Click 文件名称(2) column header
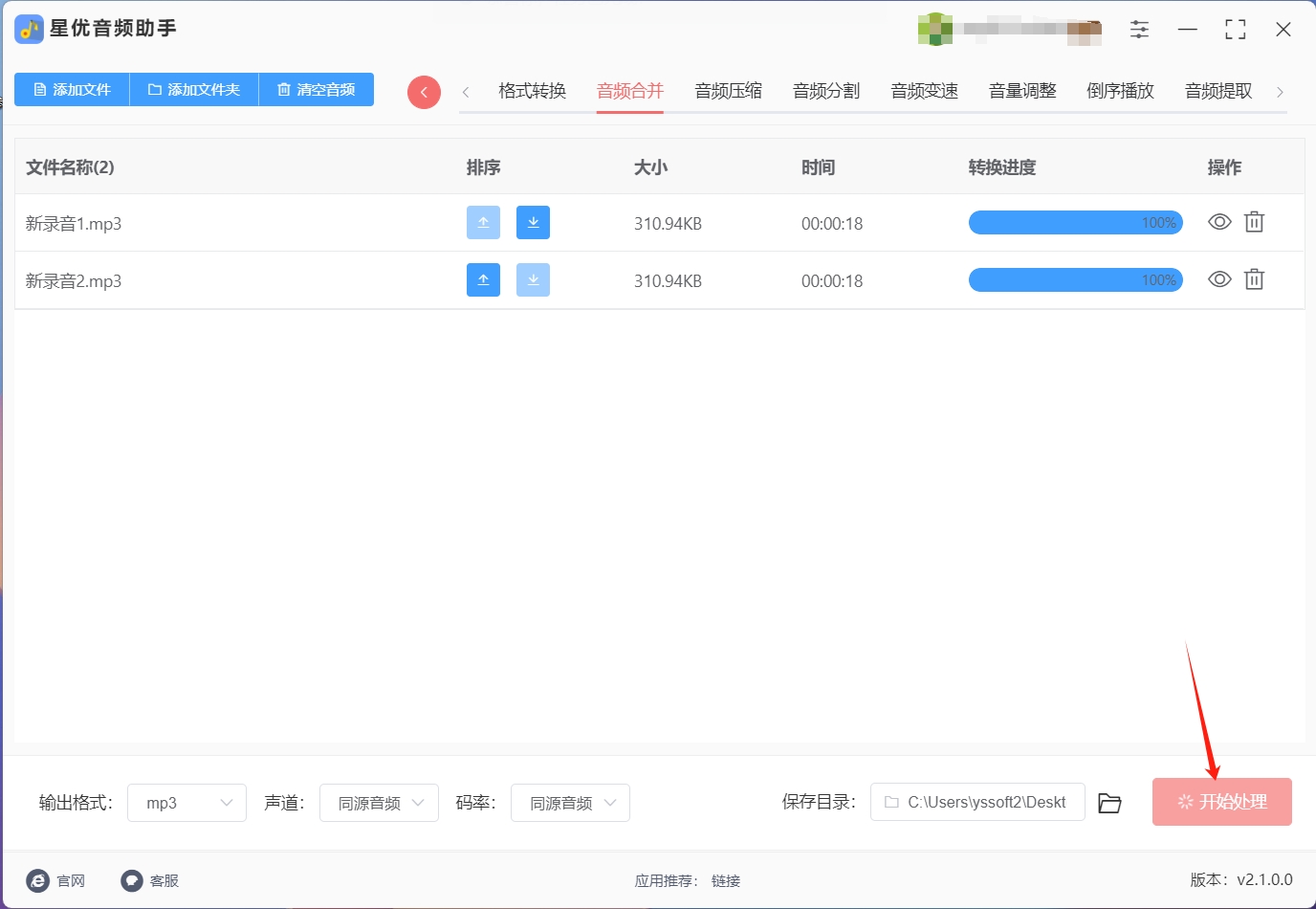The width and height of the screenshot is (1316, 909). click(x=70, y=167)
